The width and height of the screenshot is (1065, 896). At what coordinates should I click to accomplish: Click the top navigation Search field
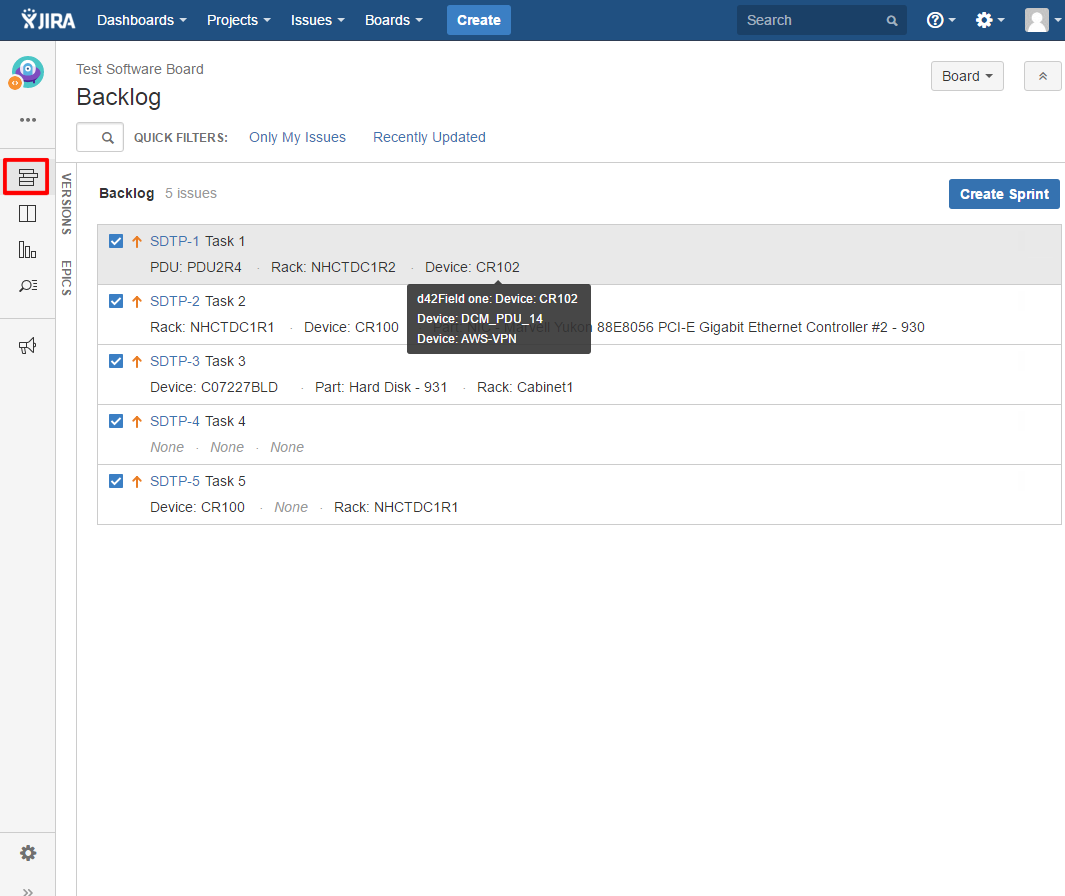[x=812, y=20]
